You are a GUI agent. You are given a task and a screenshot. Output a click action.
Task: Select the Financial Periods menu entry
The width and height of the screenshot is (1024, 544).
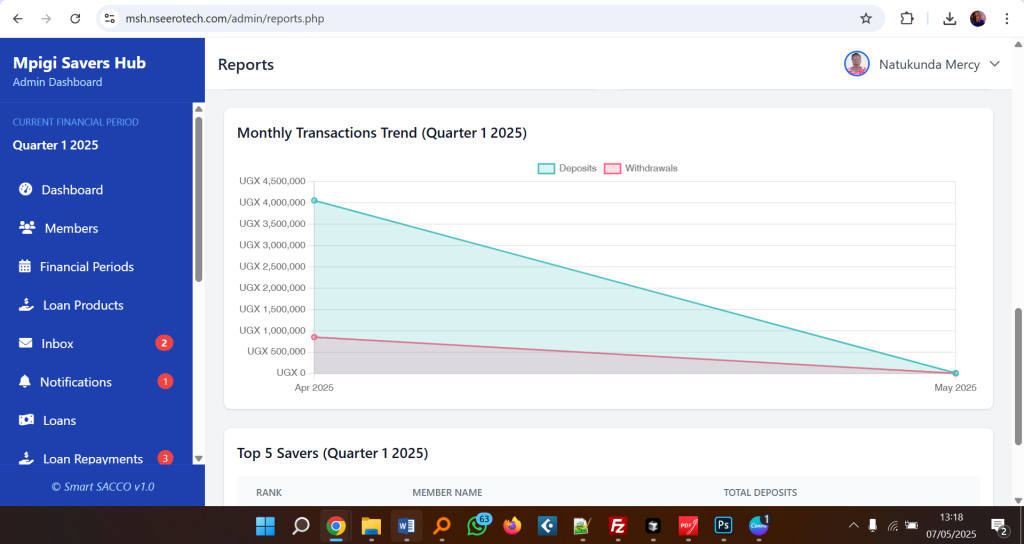click(x=86, y=267)
